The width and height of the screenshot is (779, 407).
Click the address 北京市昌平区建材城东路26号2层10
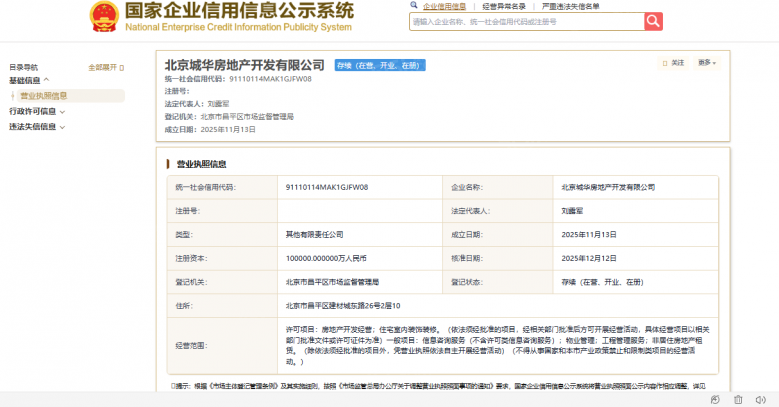click(x=343, y=306)
